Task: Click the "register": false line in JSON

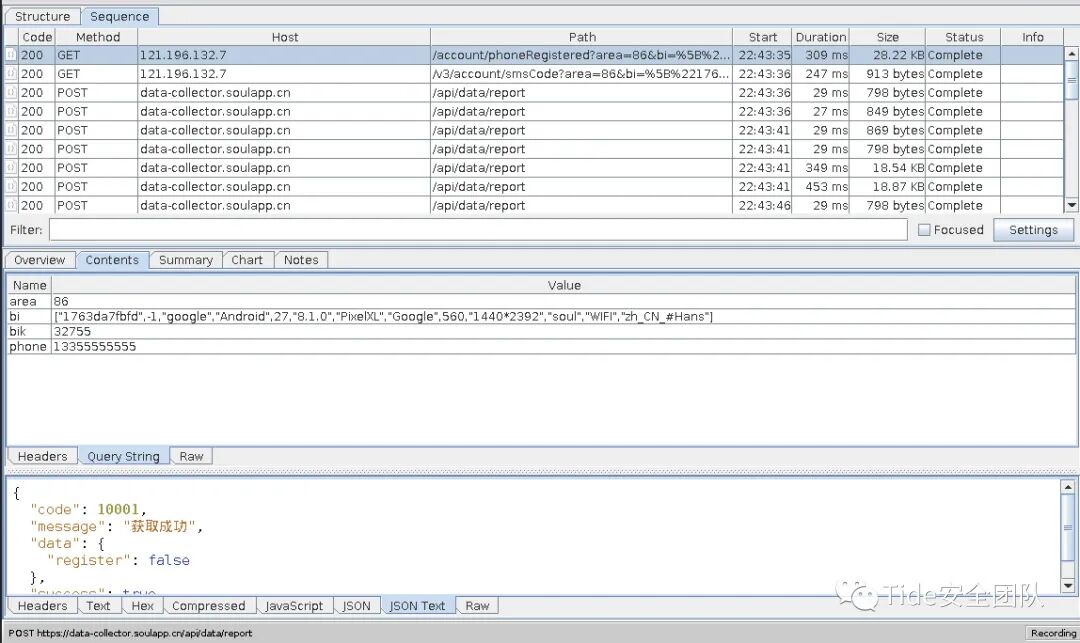Action: point(118,560)
